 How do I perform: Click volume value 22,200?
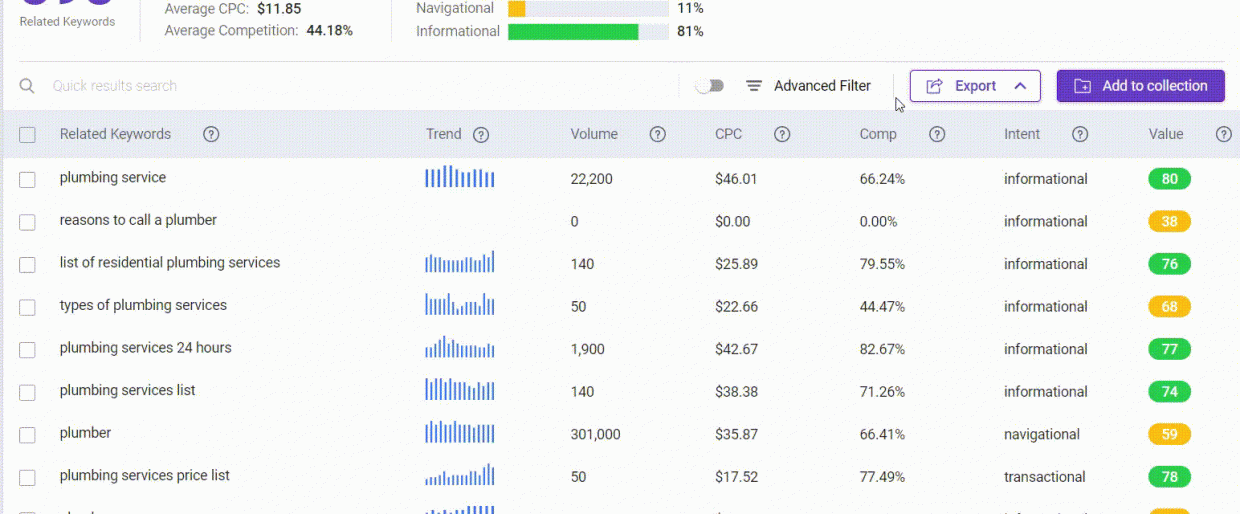[x=592, y=180]
